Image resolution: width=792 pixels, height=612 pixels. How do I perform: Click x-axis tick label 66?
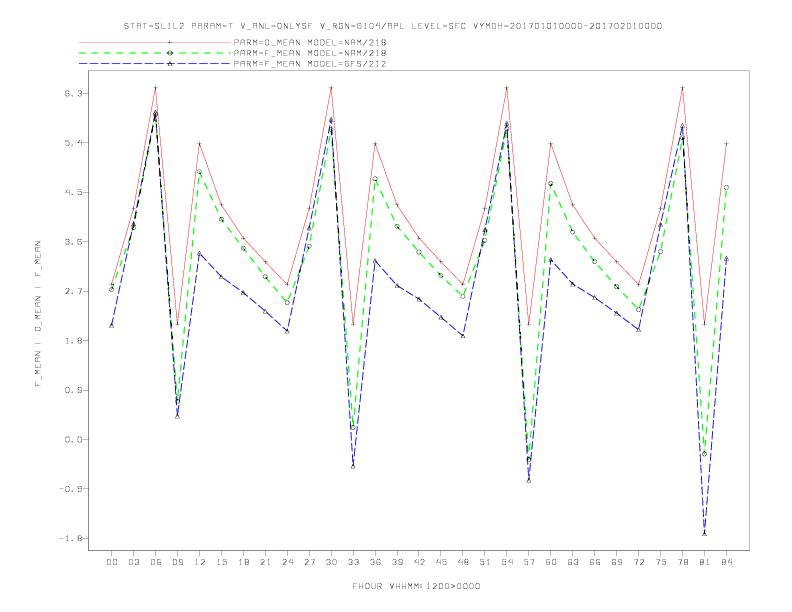coord(595,562)
